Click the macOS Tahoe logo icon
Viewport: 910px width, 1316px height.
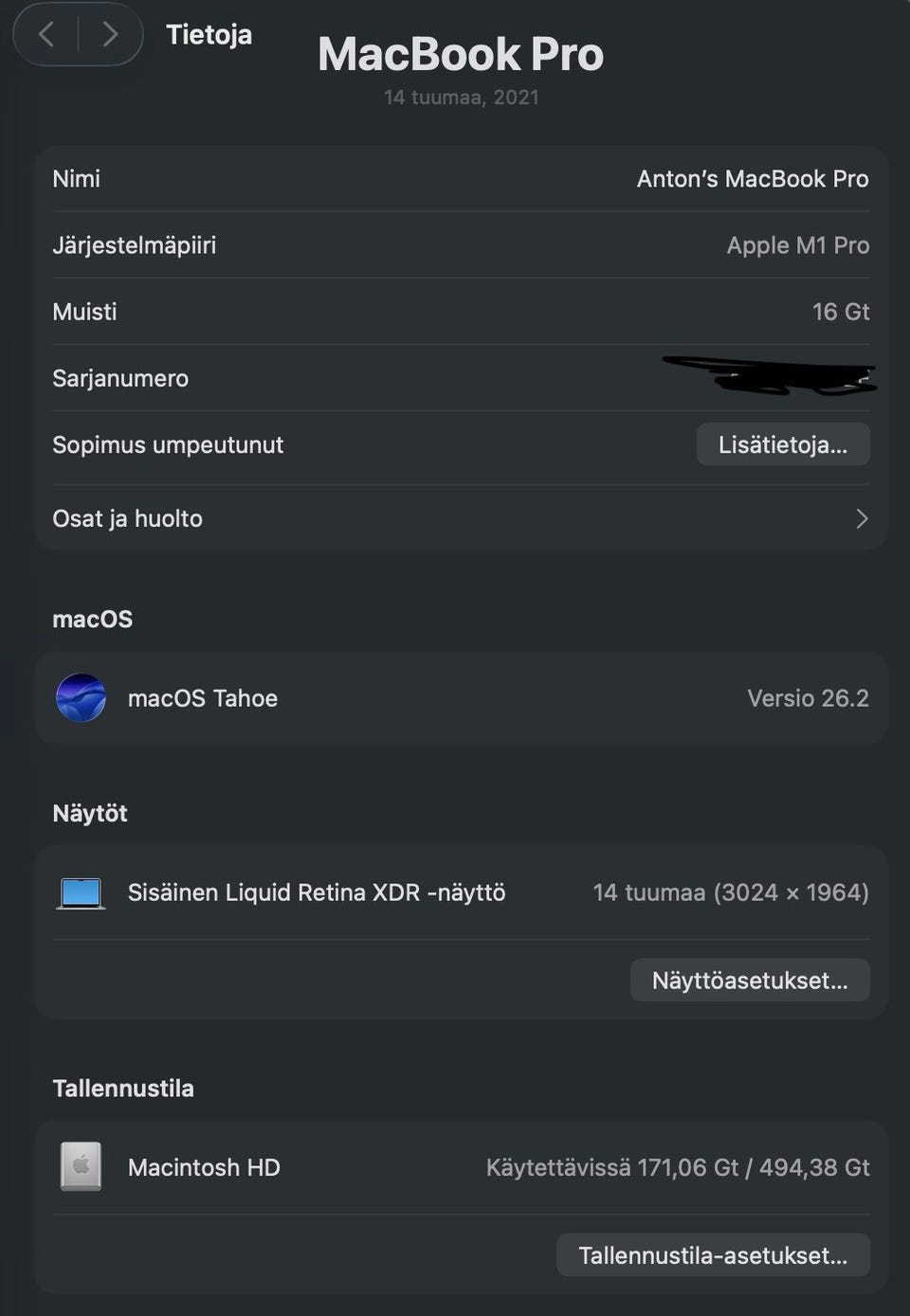point(81,698)
